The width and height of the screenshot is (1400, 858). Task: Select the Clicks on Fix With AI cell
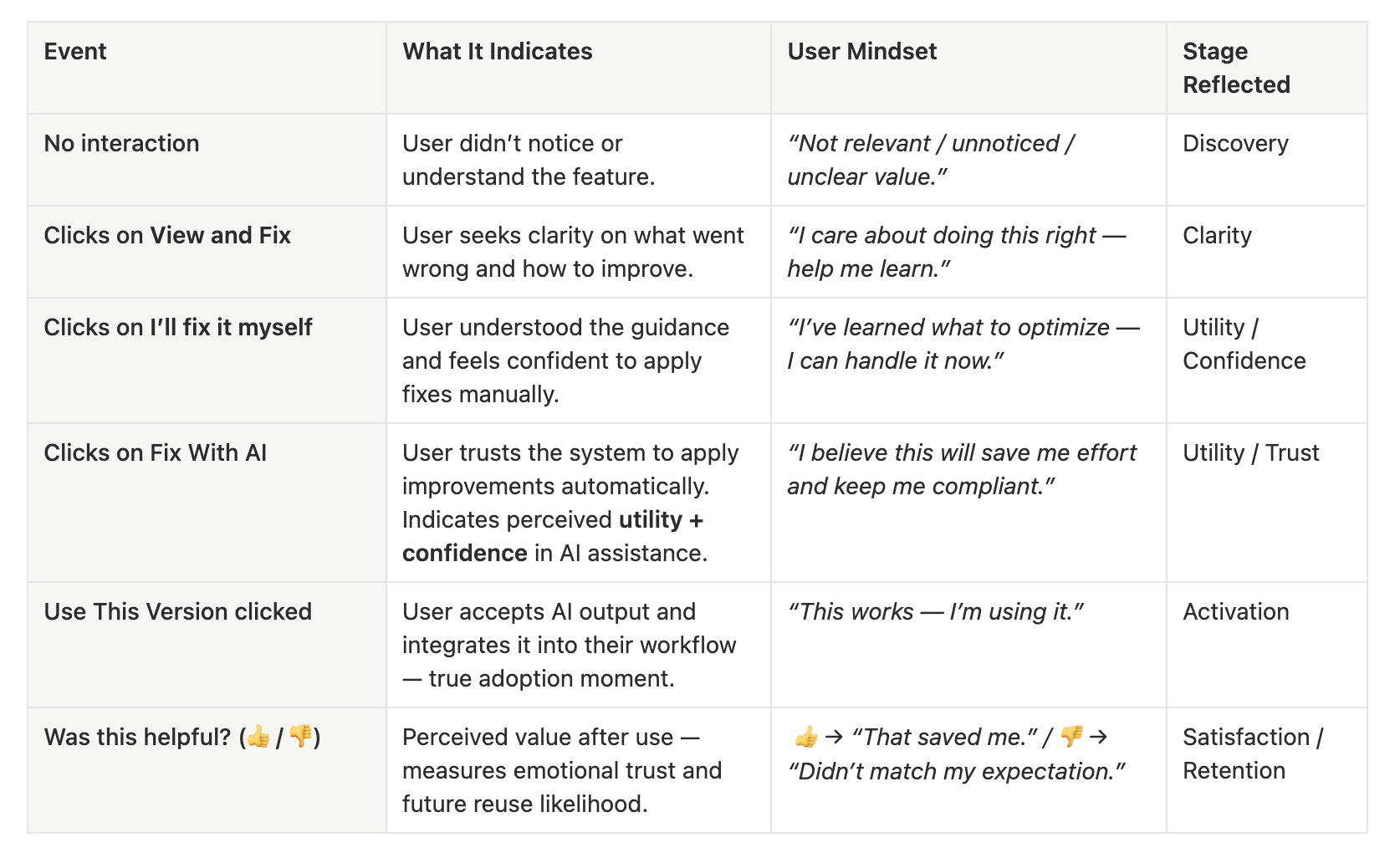point(207,503)
